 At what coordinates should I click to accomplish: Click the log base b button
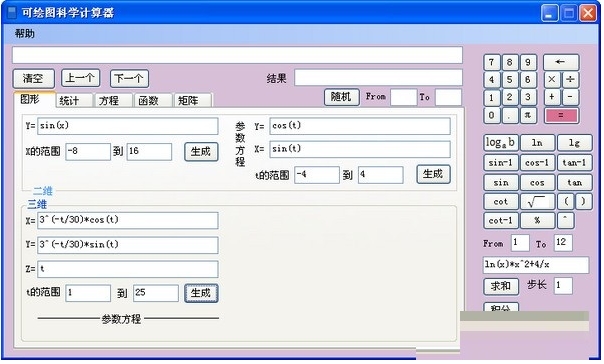click(x=500, y=143)
